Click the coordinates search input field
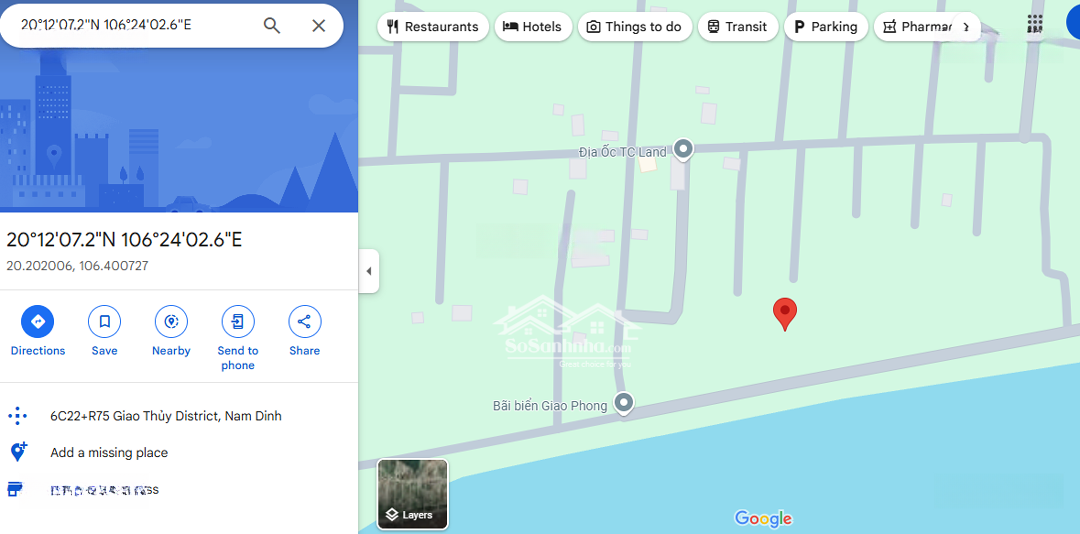Viewport: 1080px width, 534px height. [x=131, y=25]
